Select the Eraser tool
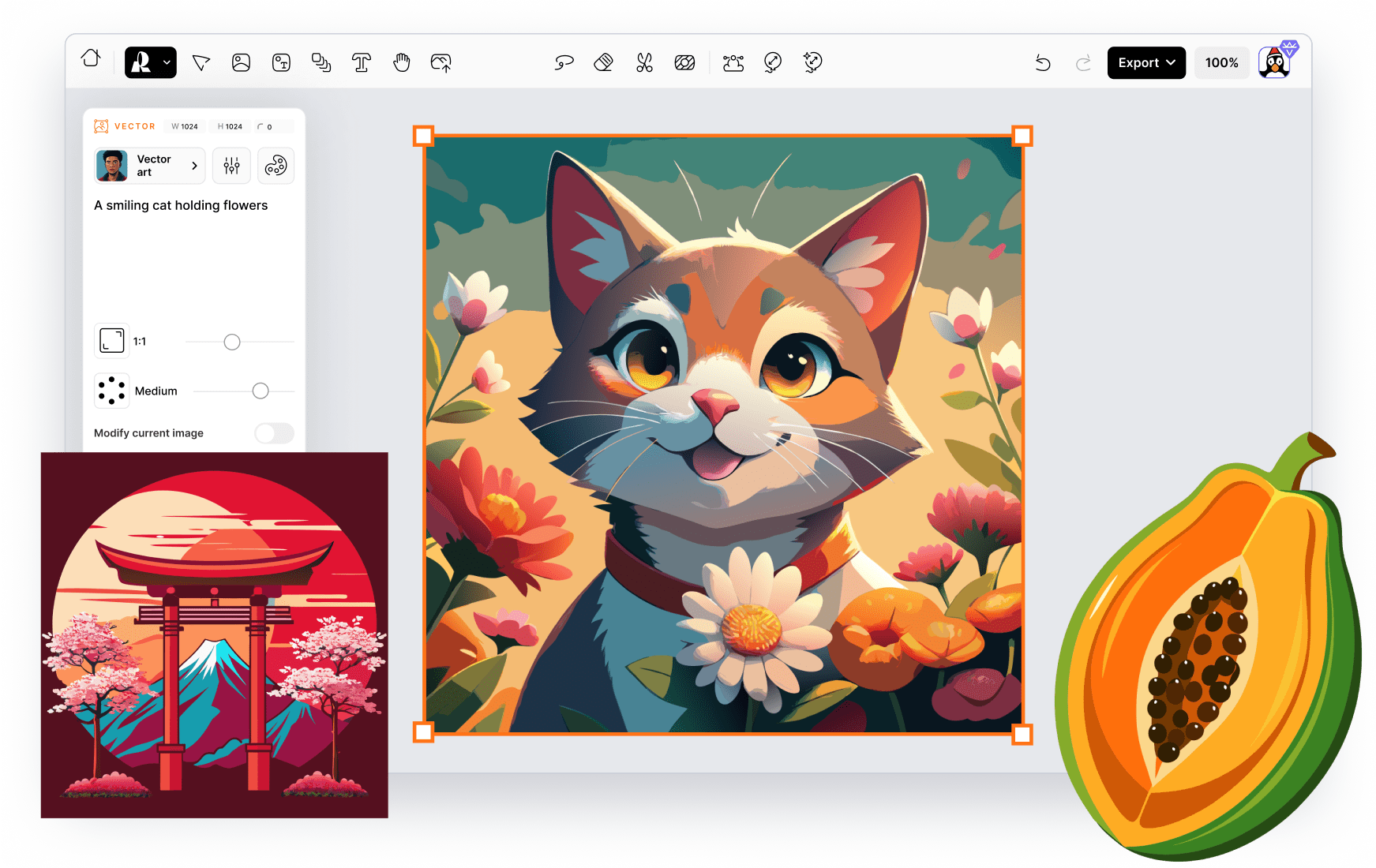This screenshot has width=1376, height=868. point(604,62)
